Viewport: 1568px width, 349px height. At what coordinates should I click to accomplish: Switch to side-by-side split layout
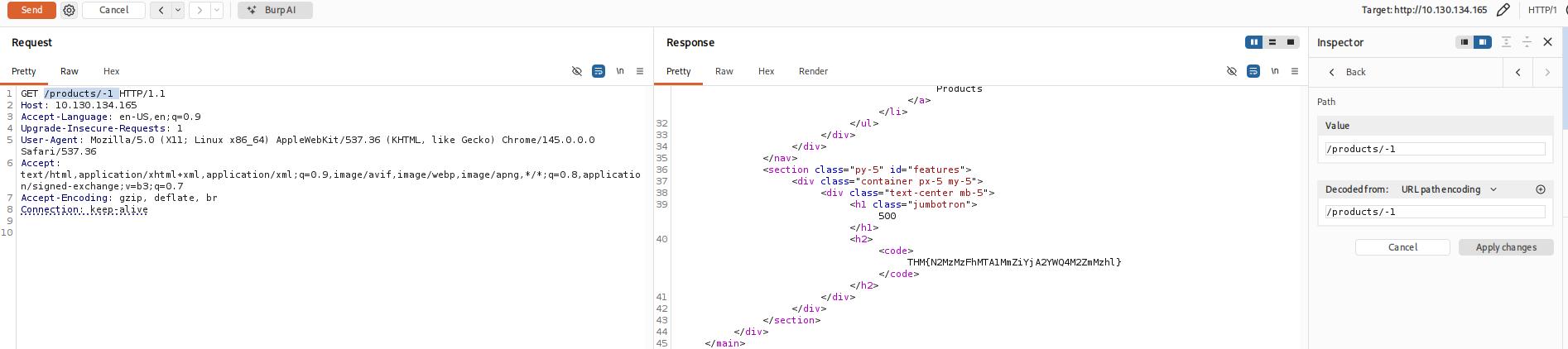[x=1254, y=42]
